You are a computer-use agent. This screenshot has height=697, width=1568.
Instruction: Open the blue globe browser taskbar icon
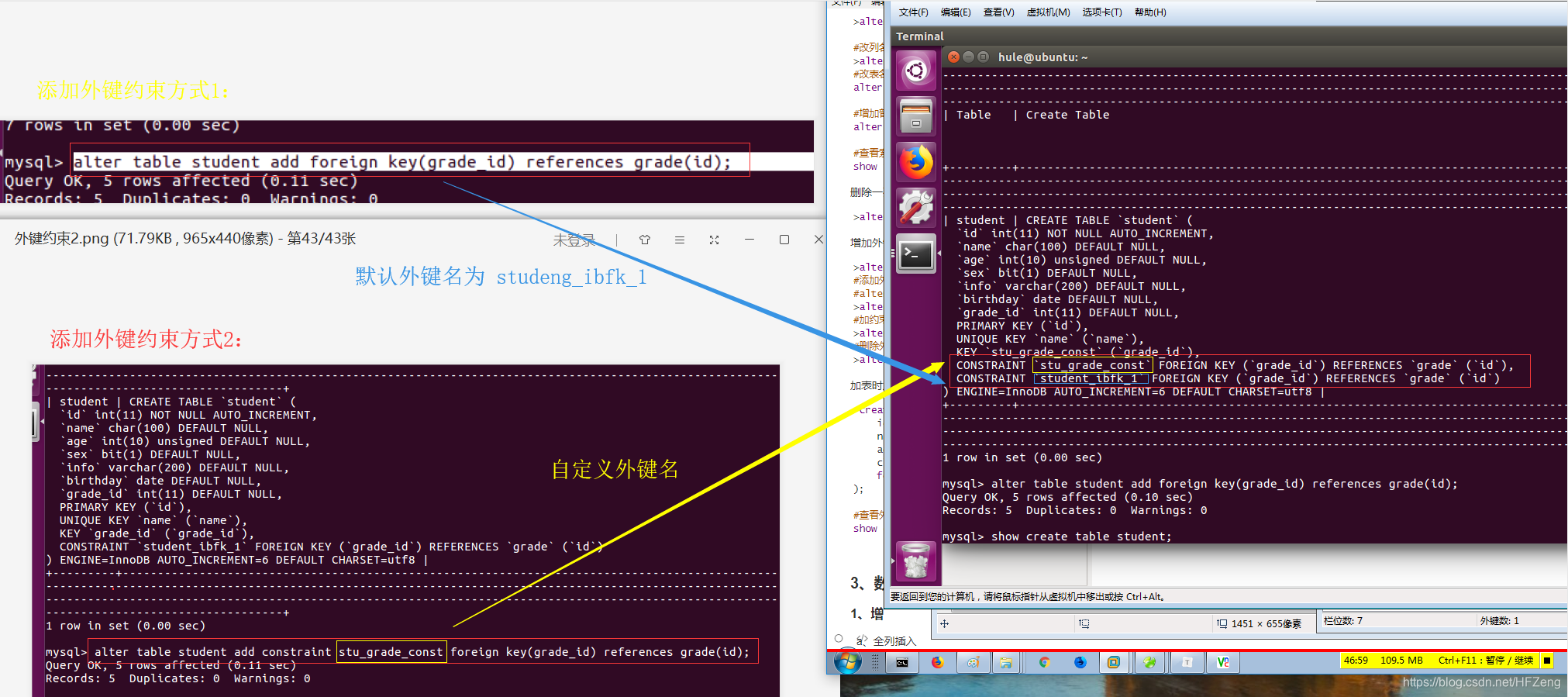pyautogui.click(x=1080, y=662)
